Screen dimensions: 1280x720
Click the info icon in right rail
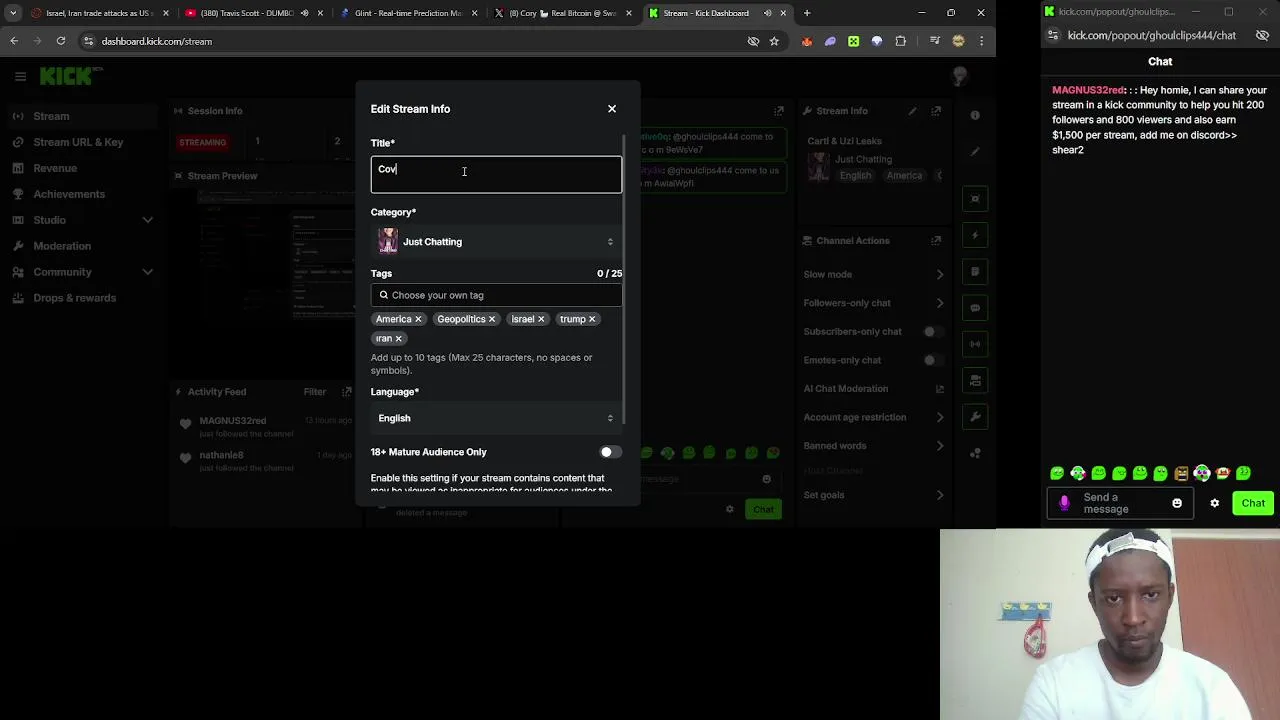[x=975, y=116]
